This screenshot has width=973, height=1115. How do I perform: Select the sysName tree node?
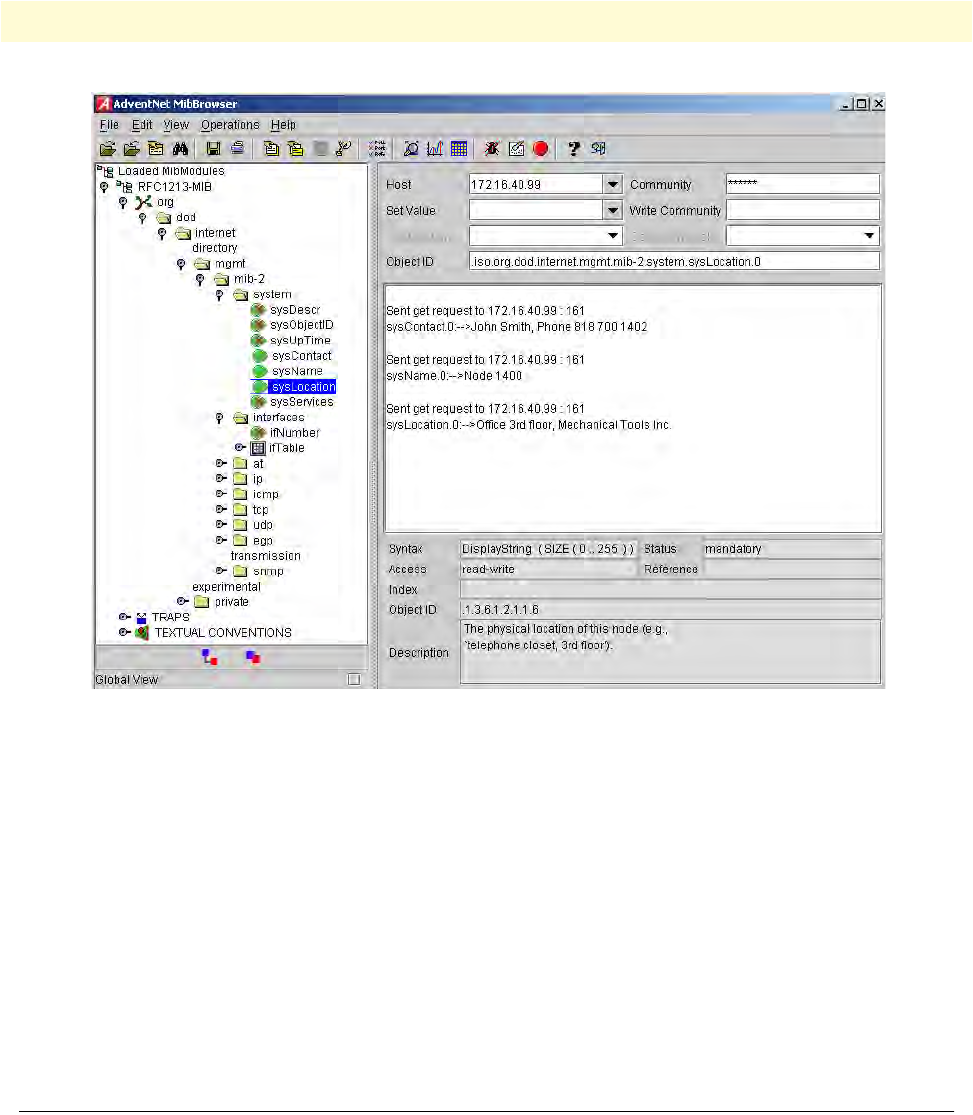(x=297, y=371)
